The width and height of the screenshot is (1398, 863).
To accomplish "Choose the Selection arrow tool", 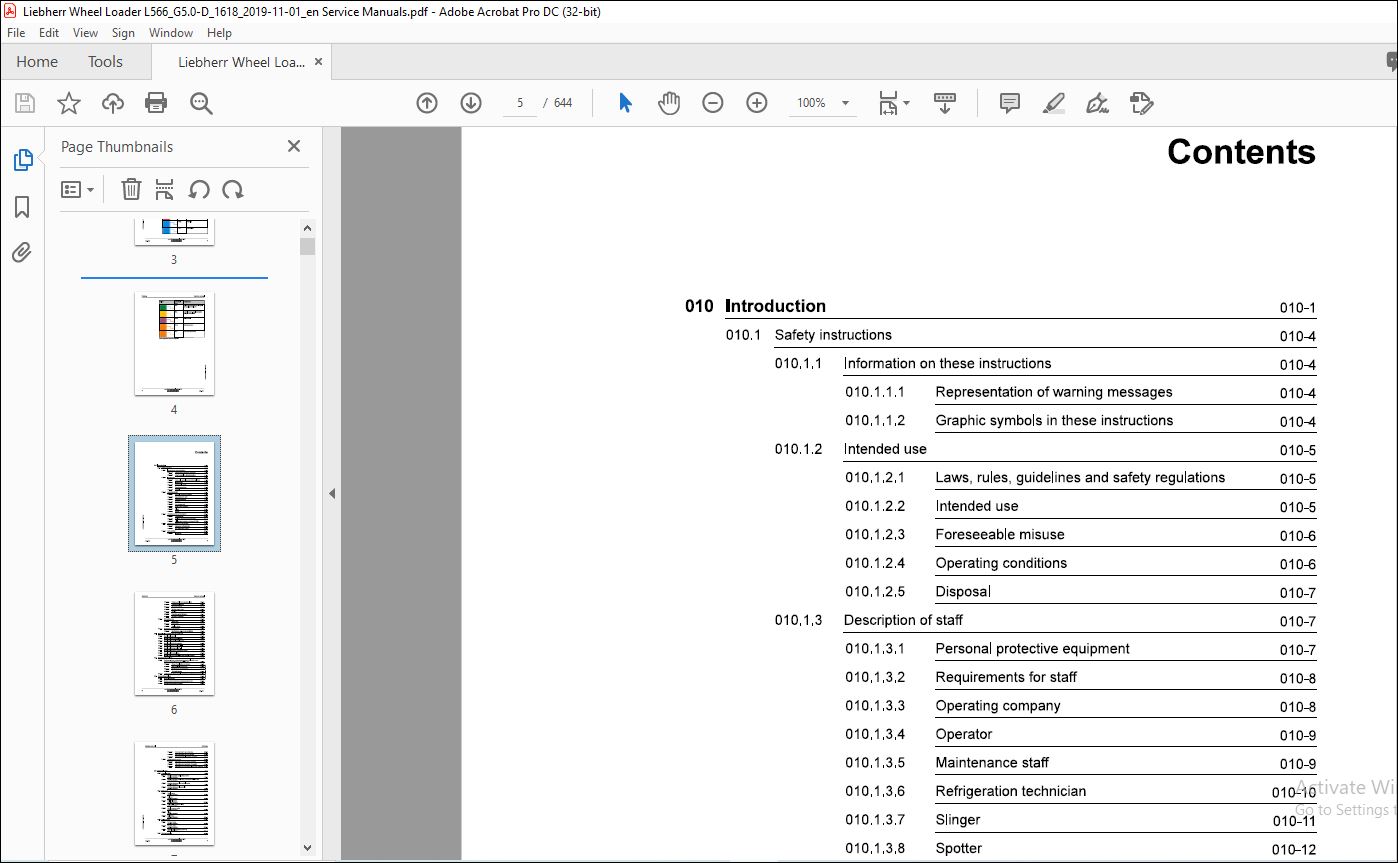I will (x=625, y=103).
